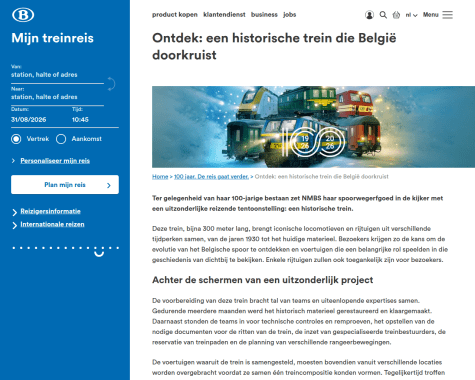Click the page title 'Ontdek: een historische trein'
The image size is (475, 380).
274,46
